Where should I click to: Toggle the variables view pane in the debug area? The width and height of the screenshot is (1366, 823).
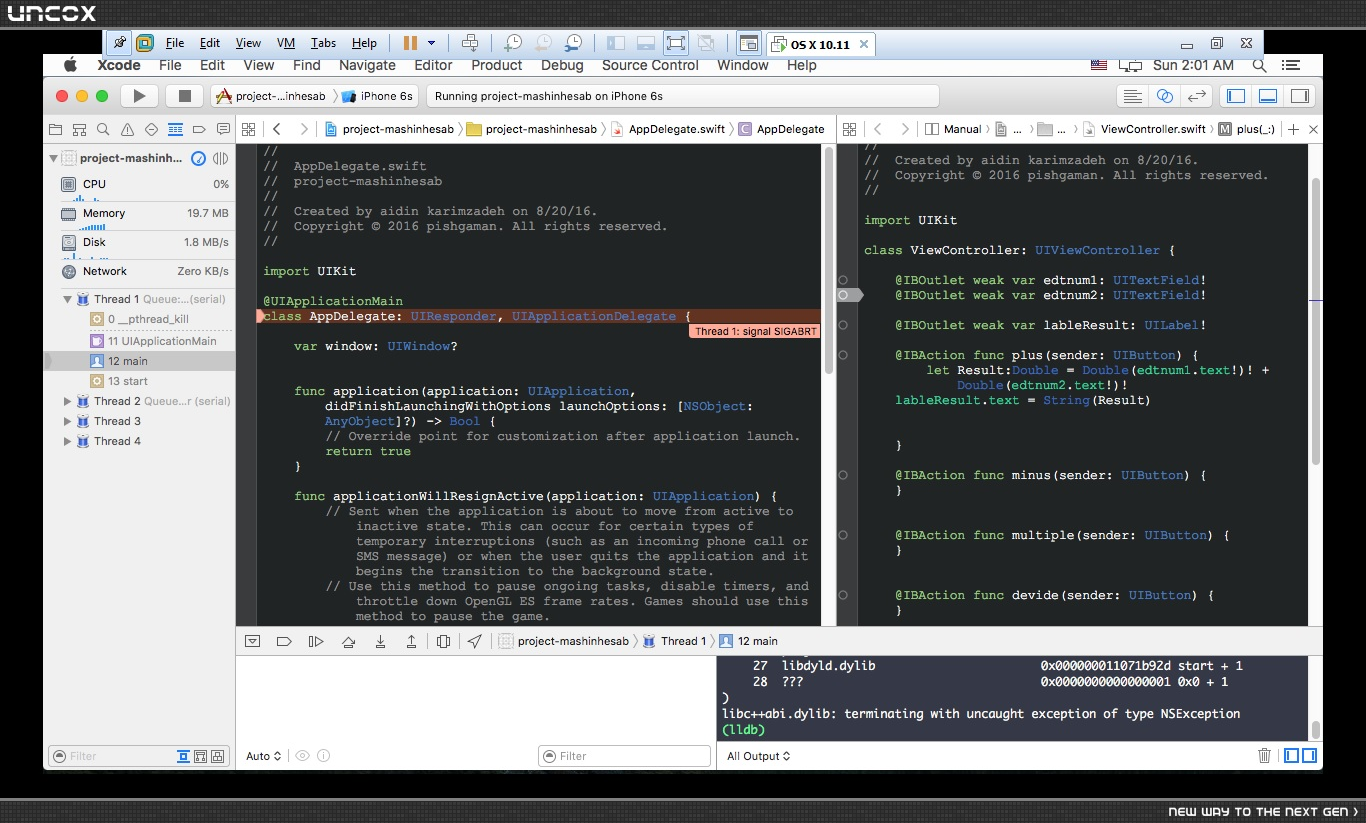tap(1291, 756)
